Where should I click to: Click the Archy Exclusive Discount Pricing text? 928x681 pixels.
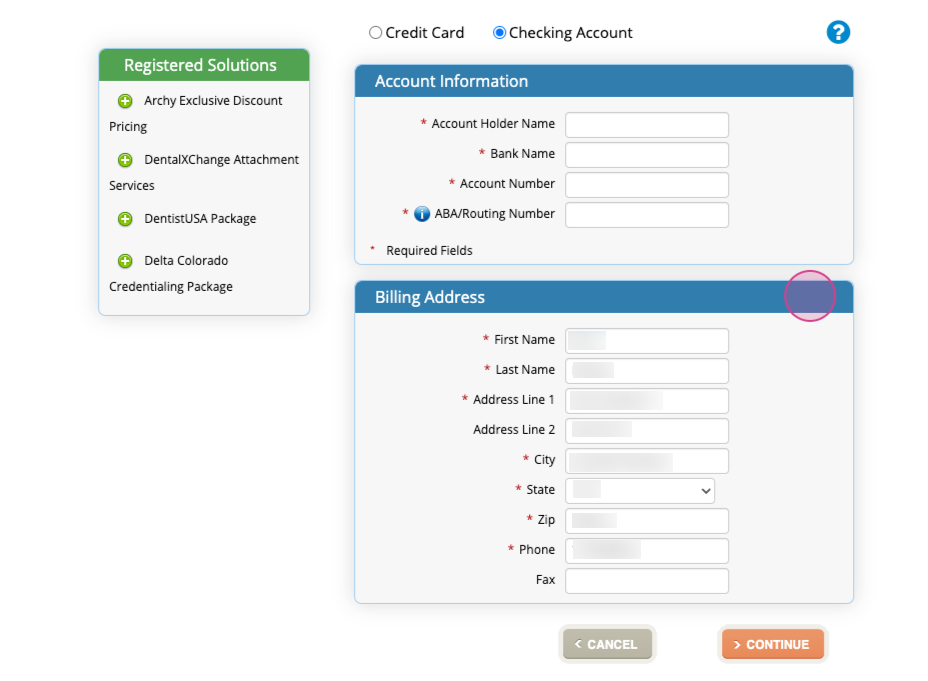(196, 114)
